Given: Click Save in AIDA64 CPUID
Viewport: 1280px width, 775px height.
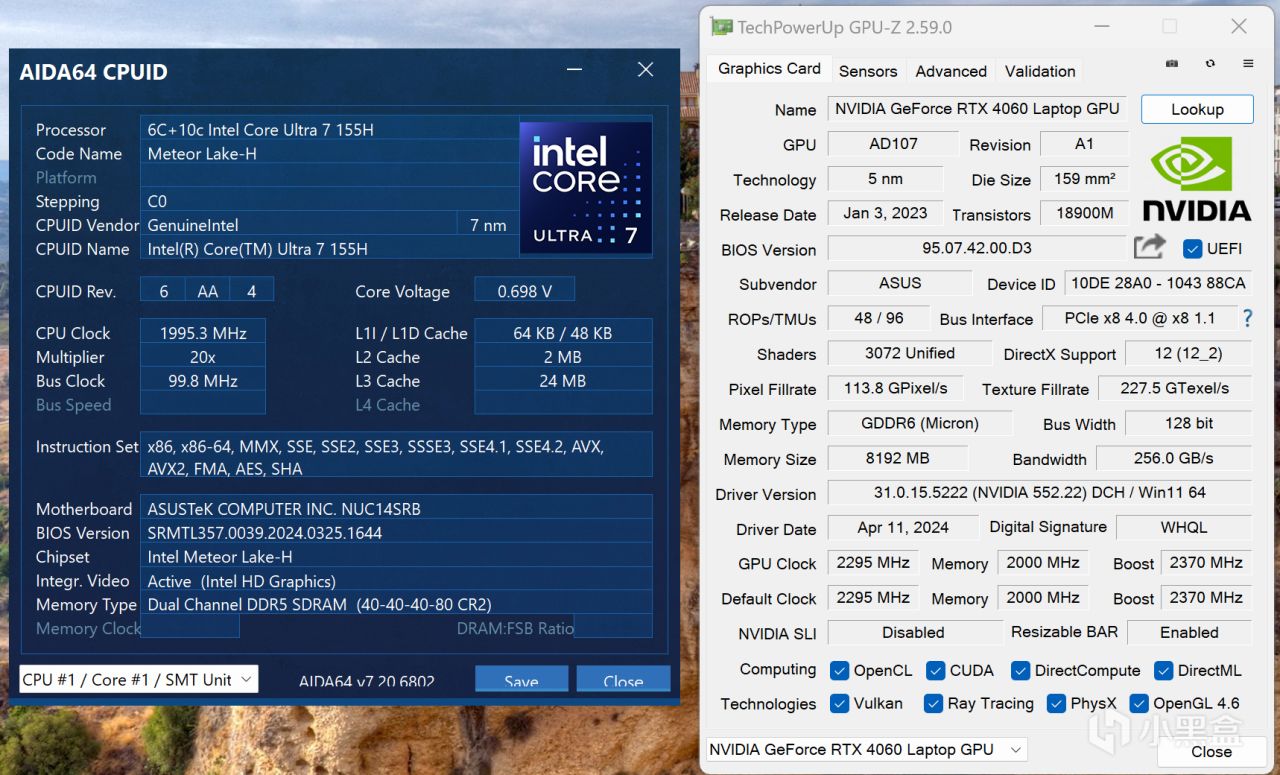Looking at the screenshot, I should coord(521,679).
